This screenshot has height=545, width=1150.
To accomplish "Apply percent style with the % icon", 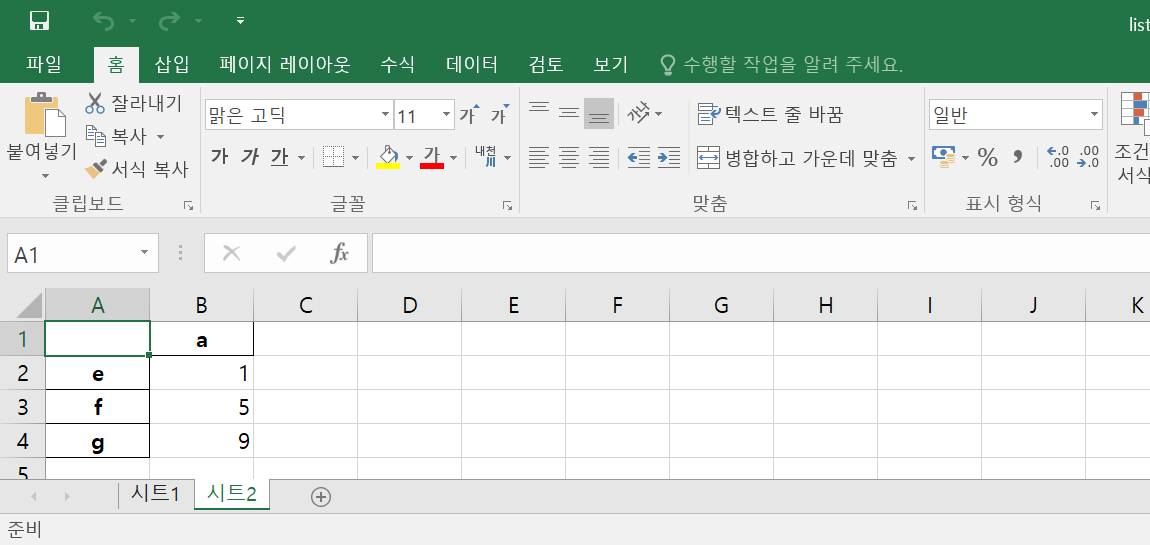I will coord(988,157).
